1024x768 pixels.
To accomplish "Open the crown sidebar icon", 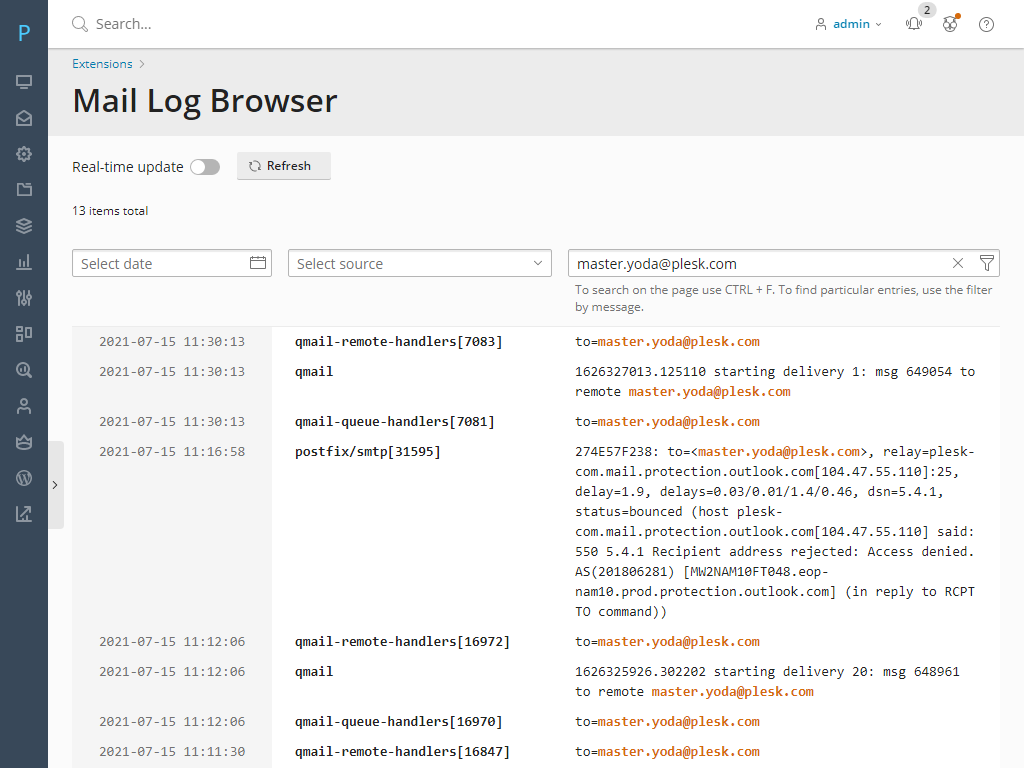I will tap(24, 442).
